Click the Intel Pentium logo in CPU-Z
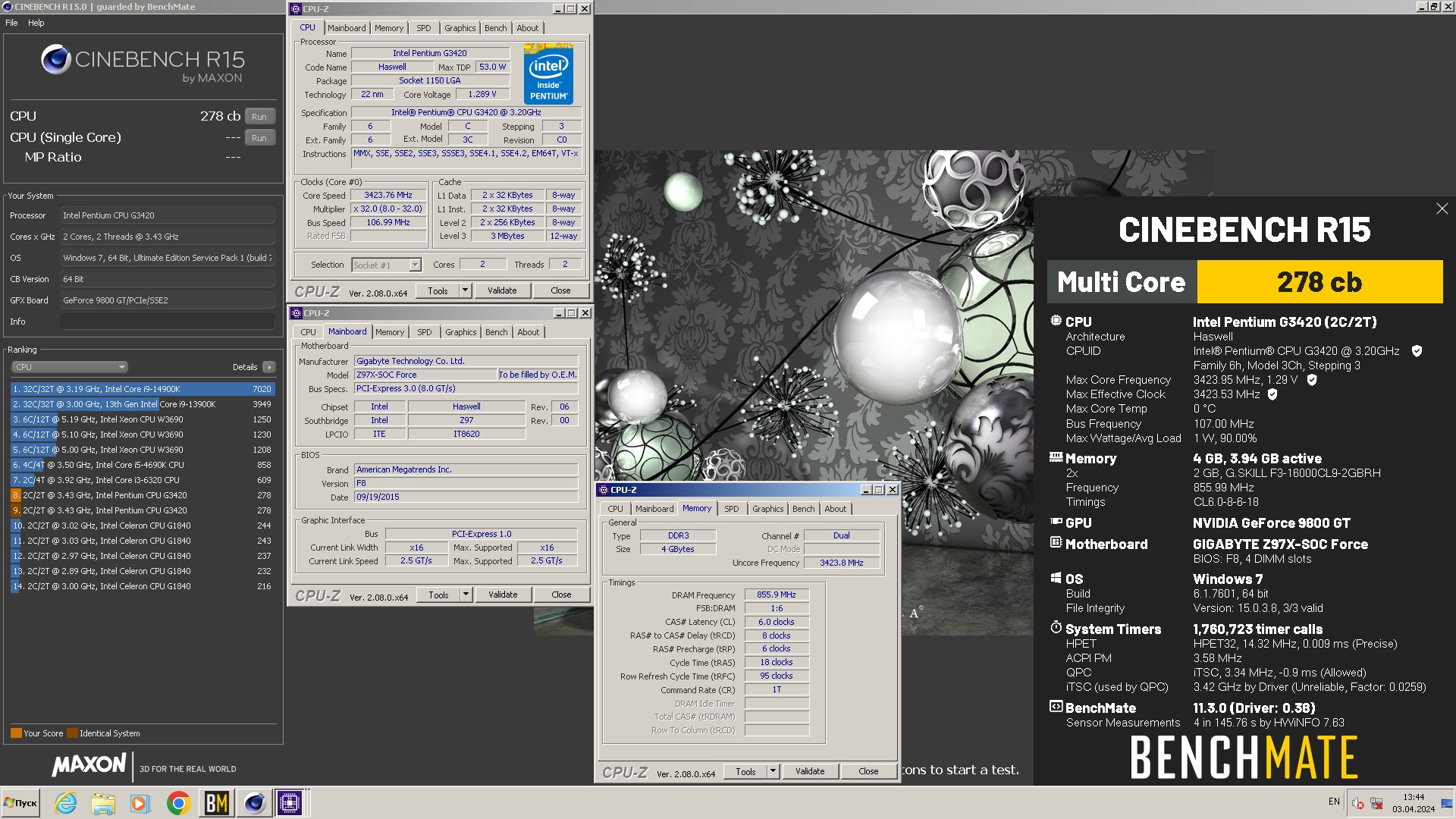 (548, 74)
